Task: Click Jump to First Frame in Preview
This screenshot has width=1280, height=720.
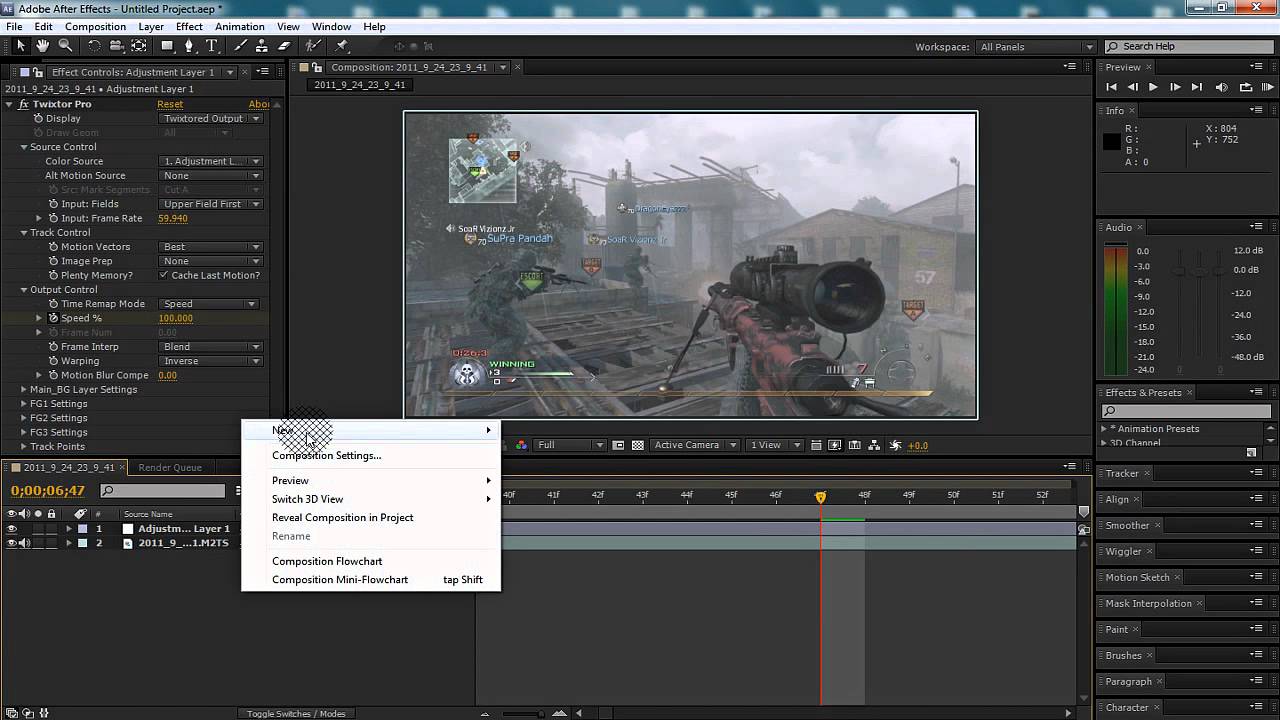Action: [1112, 87]
